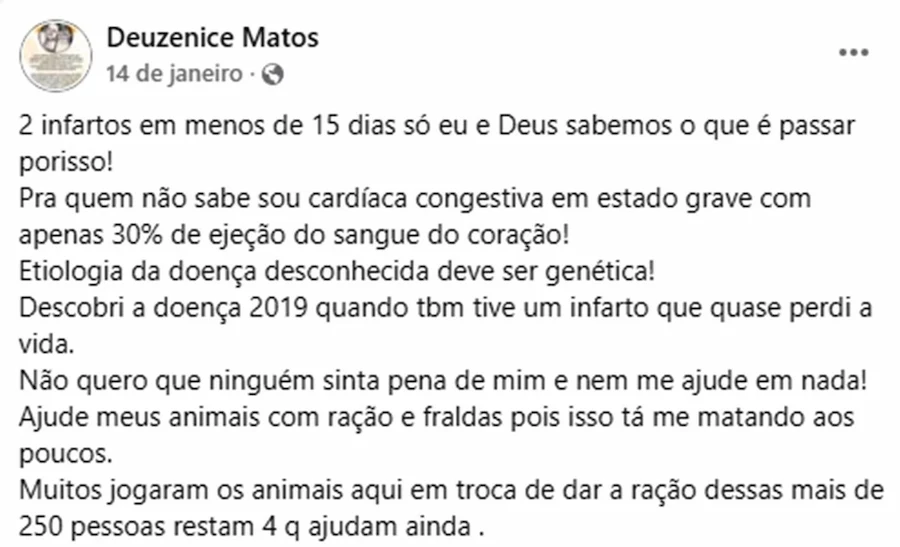The image size is (900, 547).
Task: Click the word 'porisso!' in the post
Action: (66, 162)
